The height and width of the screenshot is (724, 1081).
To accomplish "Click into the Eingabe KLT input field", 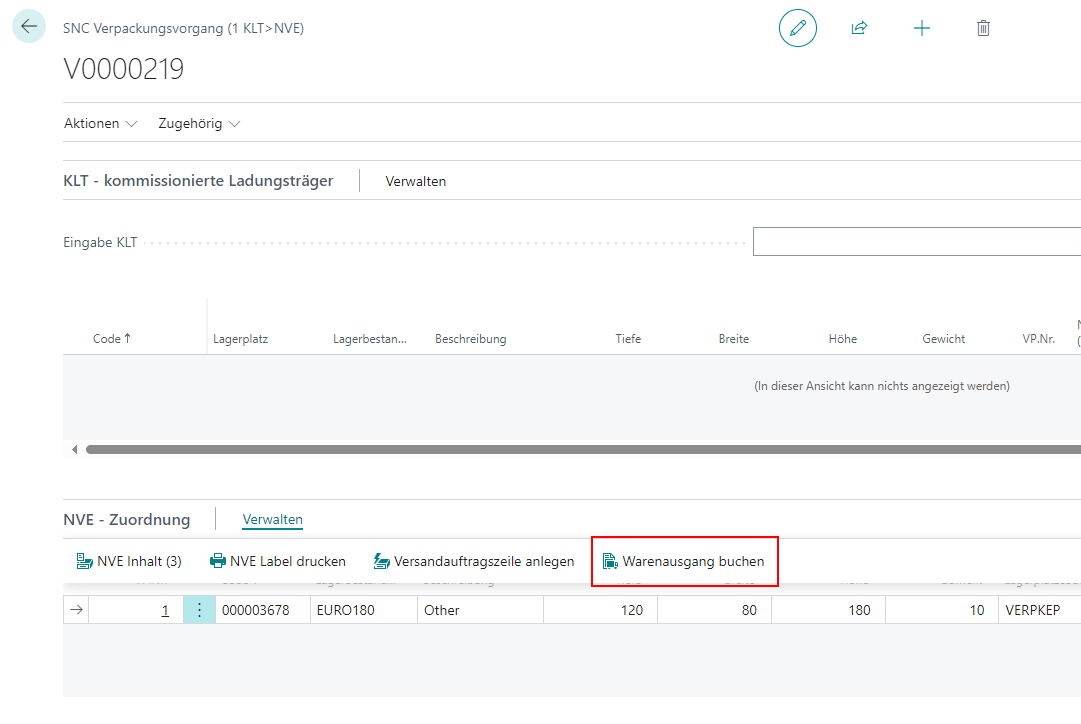I will point(915,242).
